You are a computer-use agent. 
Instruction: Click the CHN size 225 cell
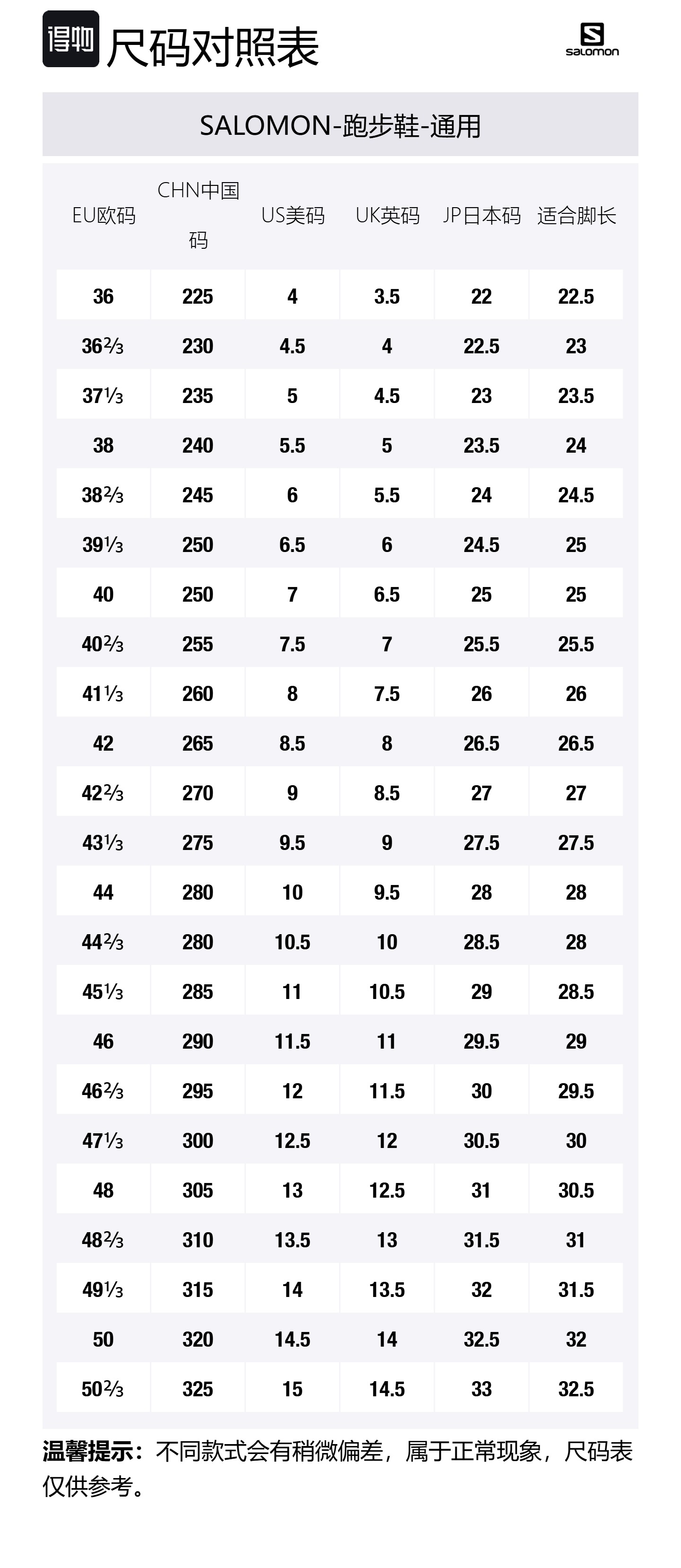click(198, 297)
